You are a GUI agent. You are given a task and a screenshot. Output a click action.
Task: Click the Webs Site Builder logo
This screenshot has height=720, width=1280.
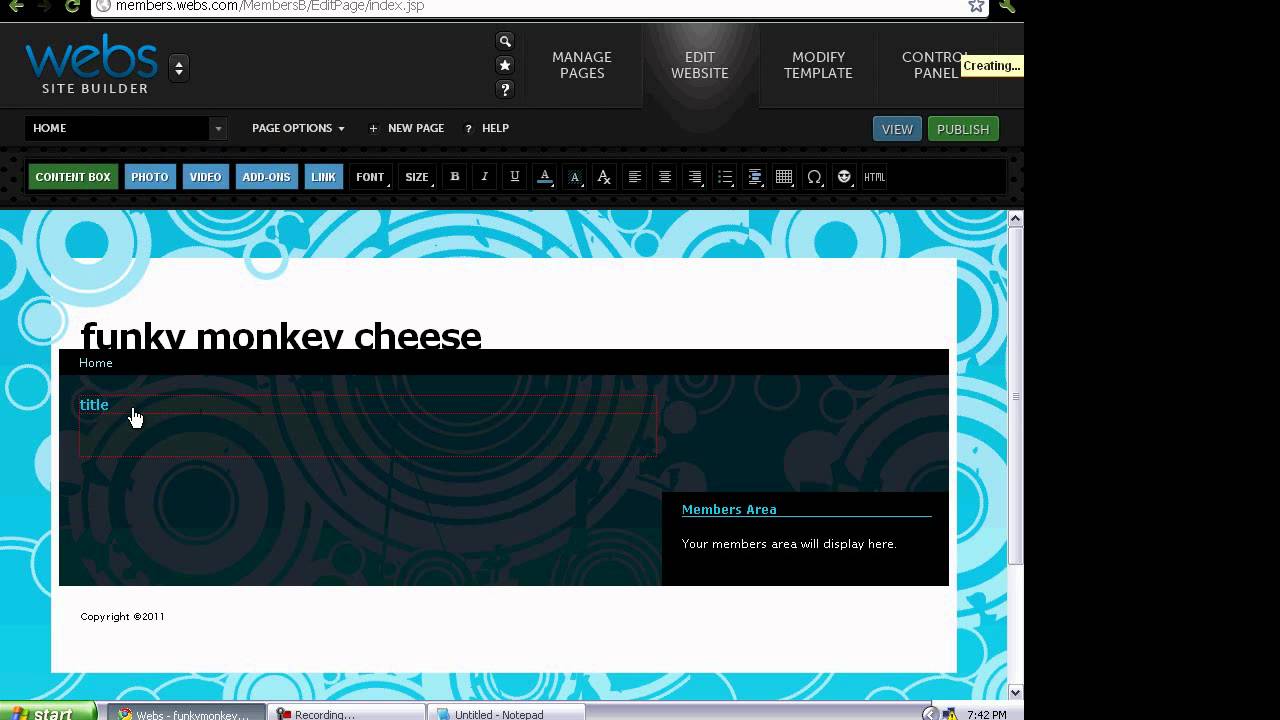tap(92, 65)
